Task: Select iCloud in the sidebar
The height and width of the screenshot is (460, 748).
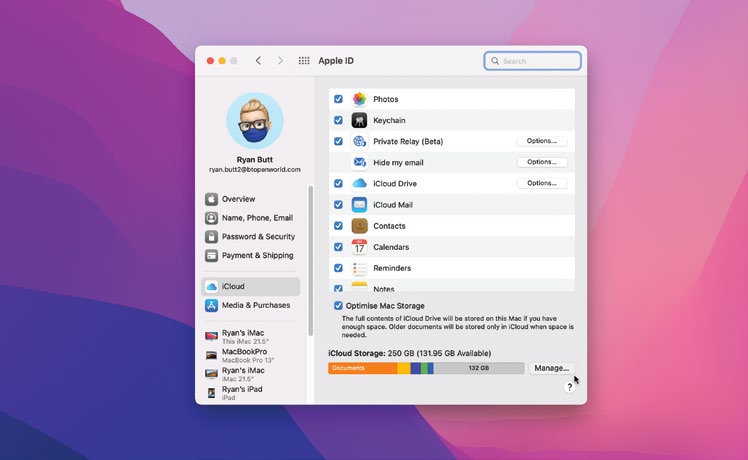Action: [250, 286]
